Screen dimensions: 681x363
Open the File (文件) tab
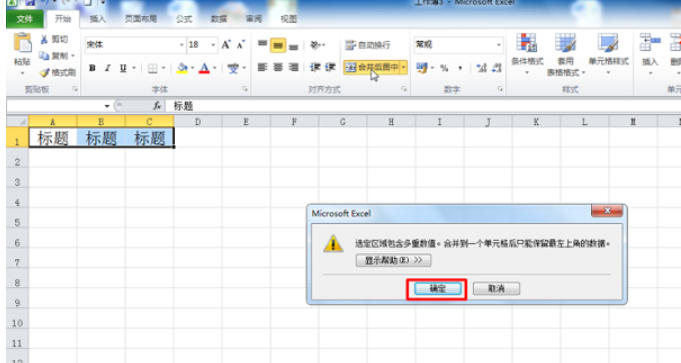[25, 19]
